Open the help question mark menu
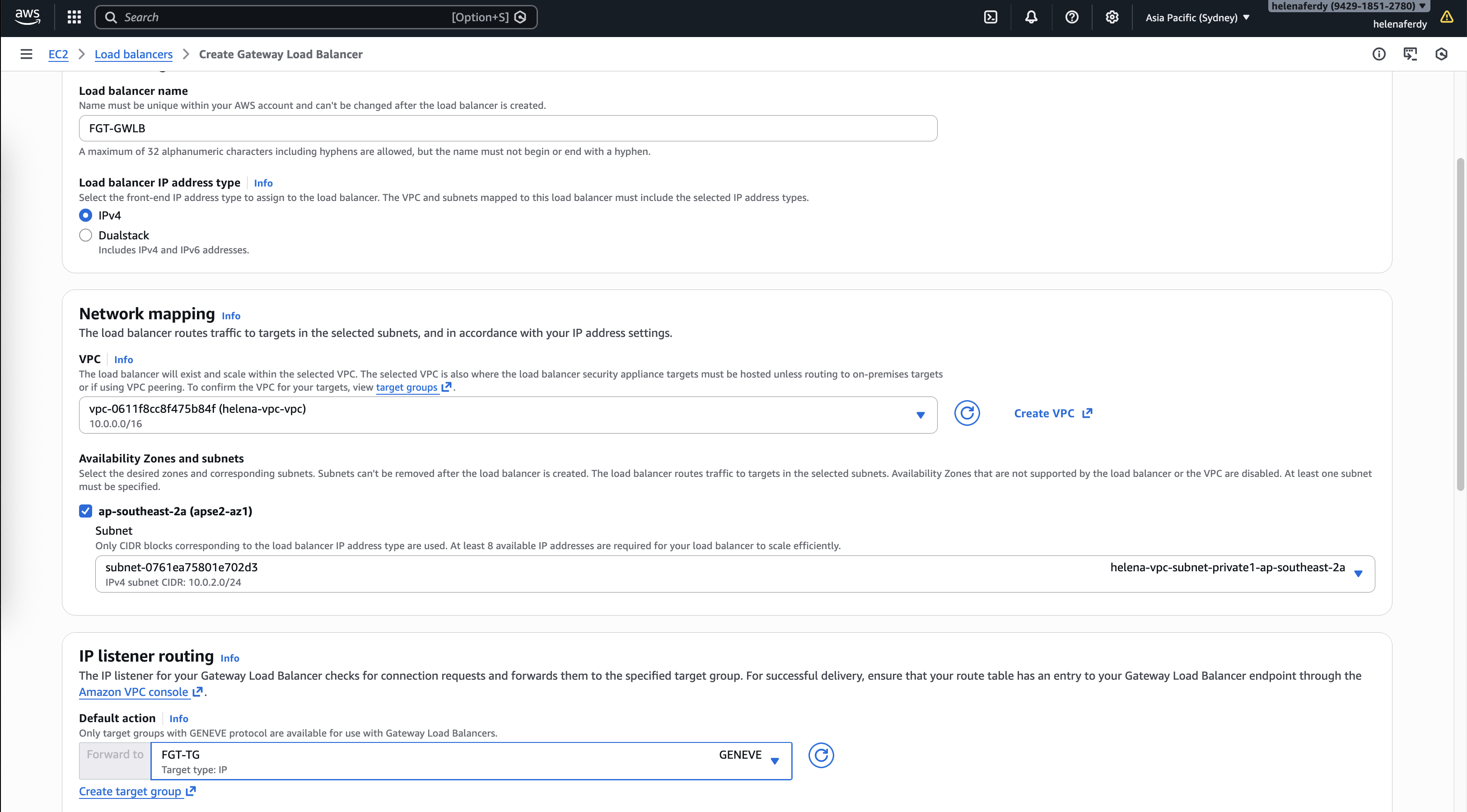 tap(1071, 17)
